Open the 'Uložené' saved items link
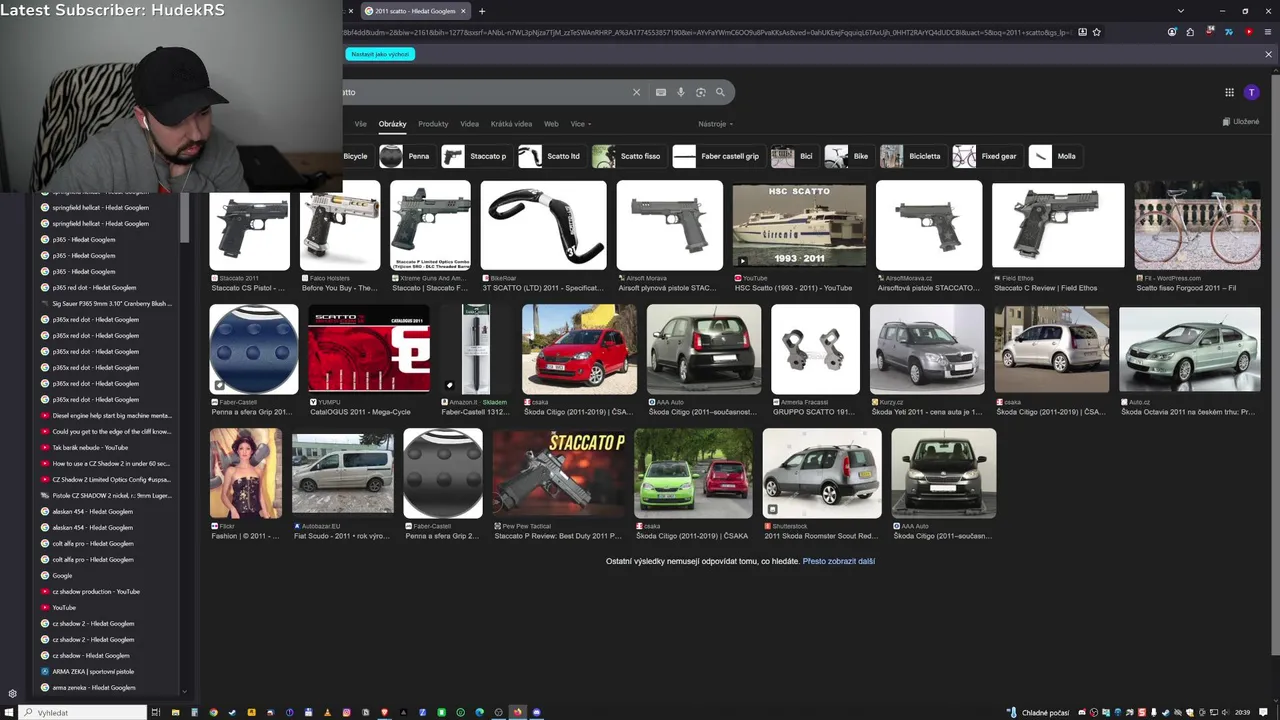Screen dimensions: 1280x720 tap(1241, 122)
